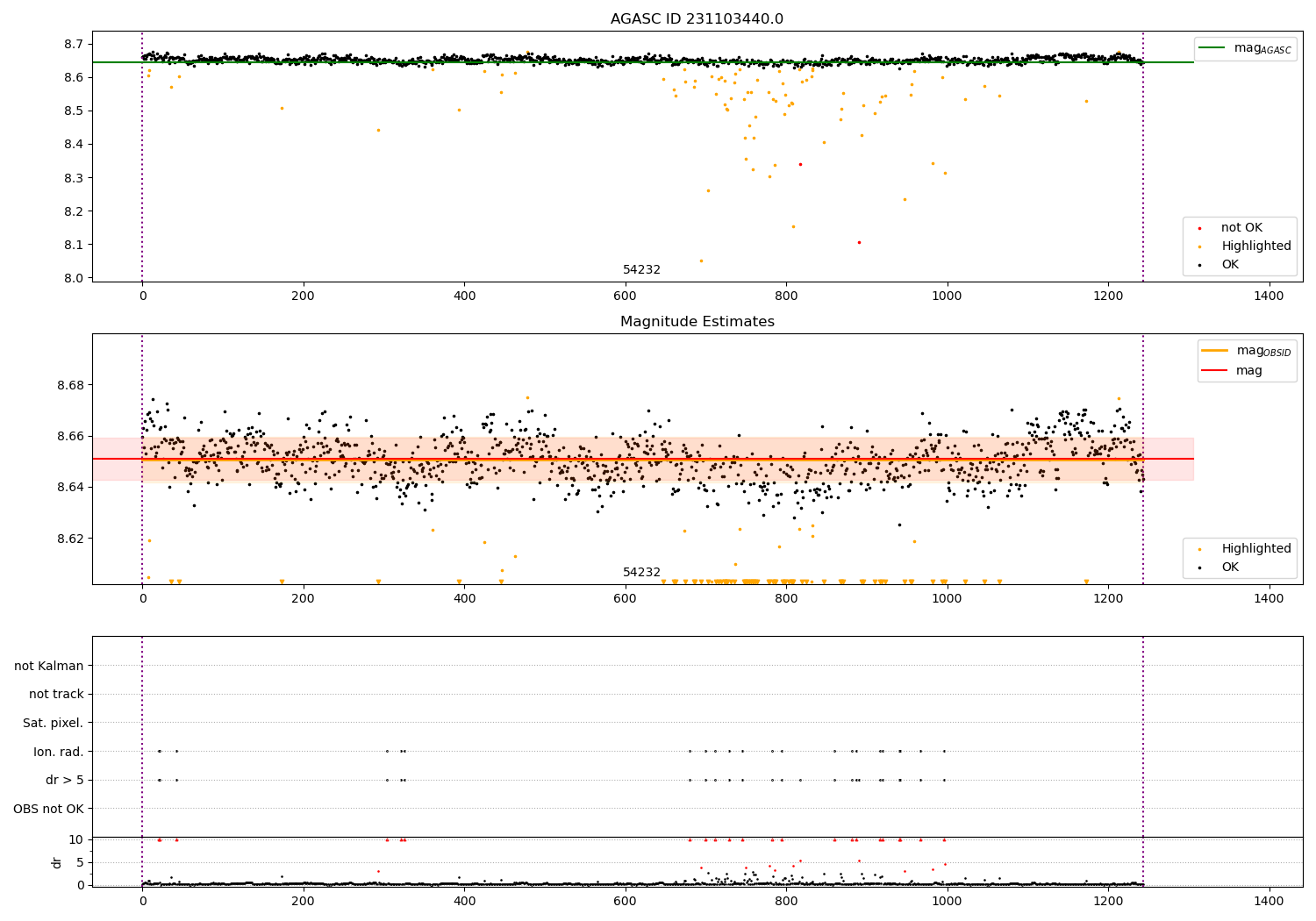The height and width of the screenshot is (921, 1316).
Task: Click the "8.5" y-tick of top plot
Action: click(x=74, y=111)
